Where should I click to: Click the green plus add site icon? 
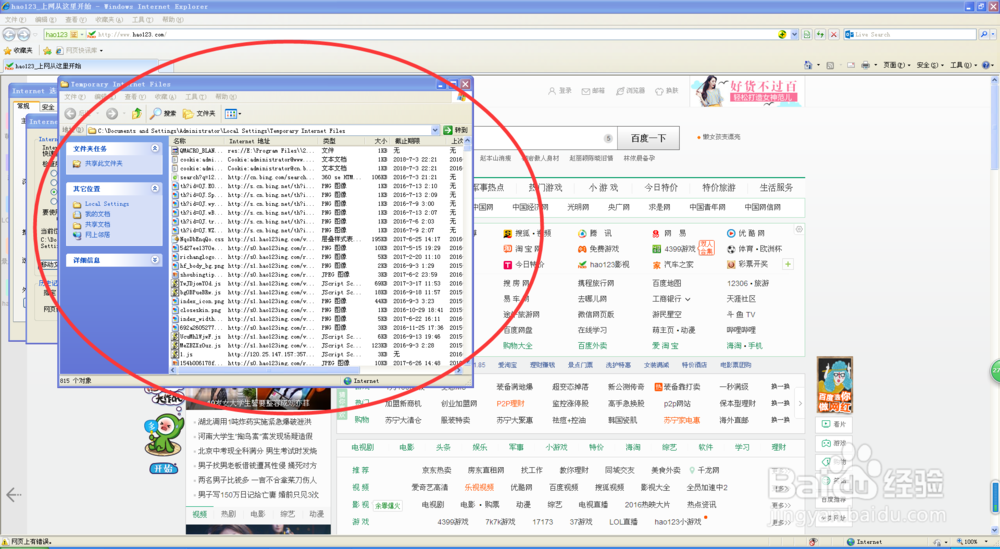(788, 264)
